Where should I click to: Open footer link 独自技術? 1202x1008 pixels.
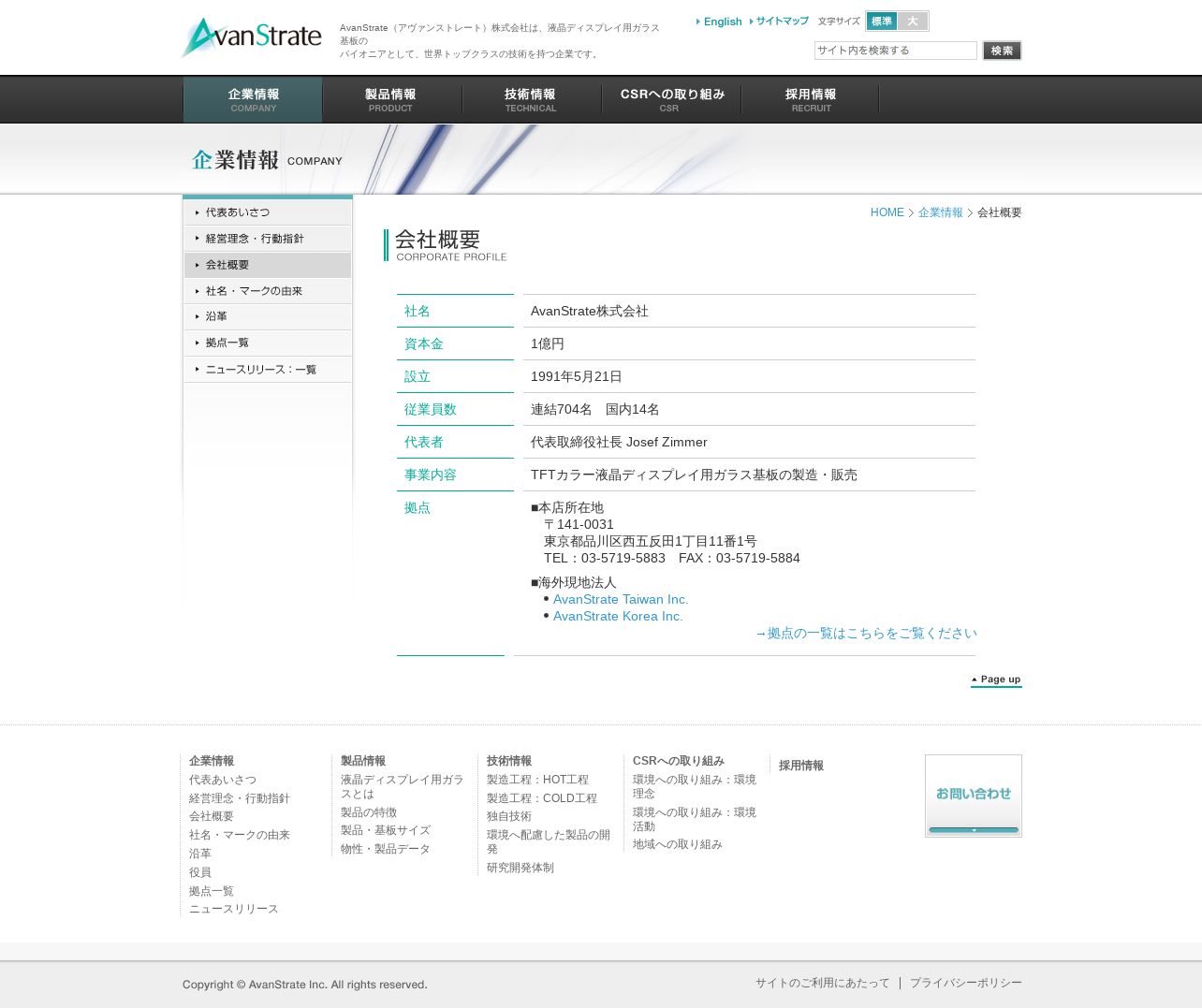[509, 816]
